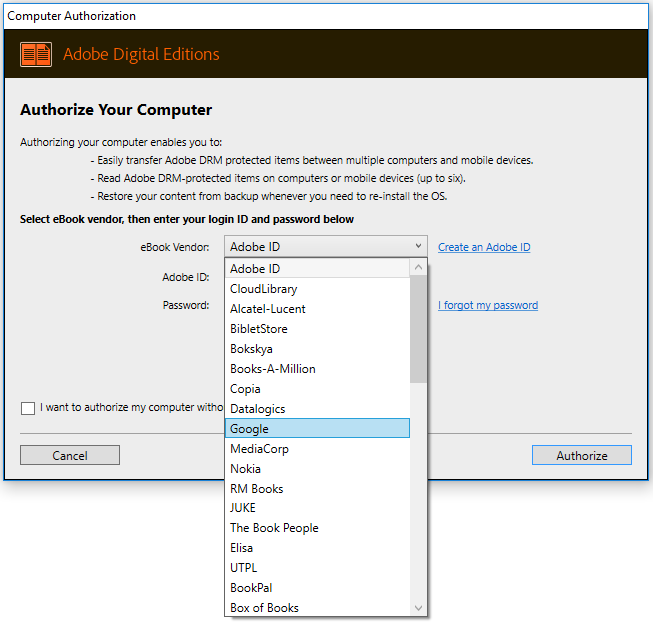Collapse the eBook Vendor dropdown arrow
The height and width of the screenshot is (622, 653).
click(417, 246)
